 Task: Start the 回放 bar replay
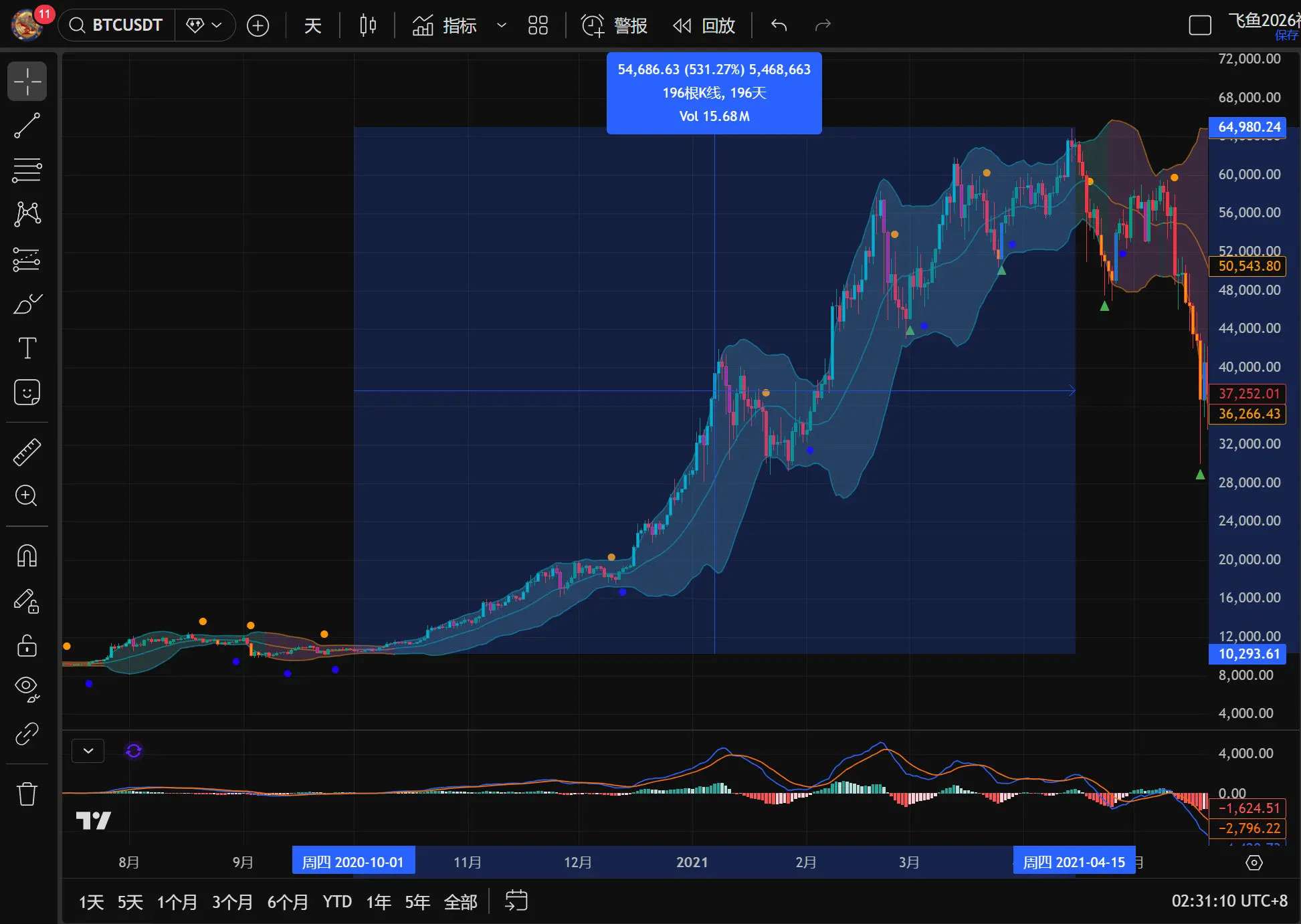[704, 25]
